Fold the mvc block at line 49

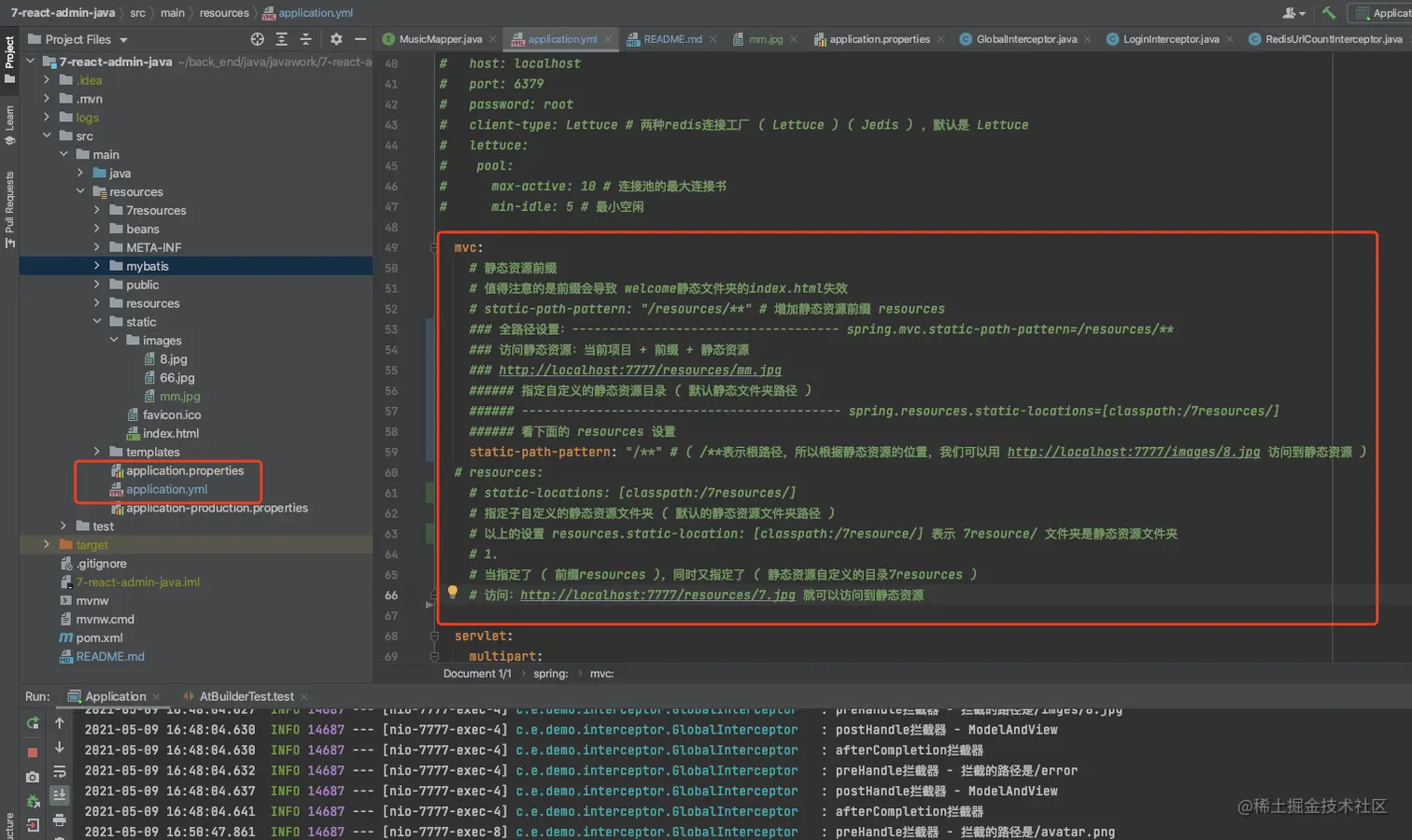(434, 247)
